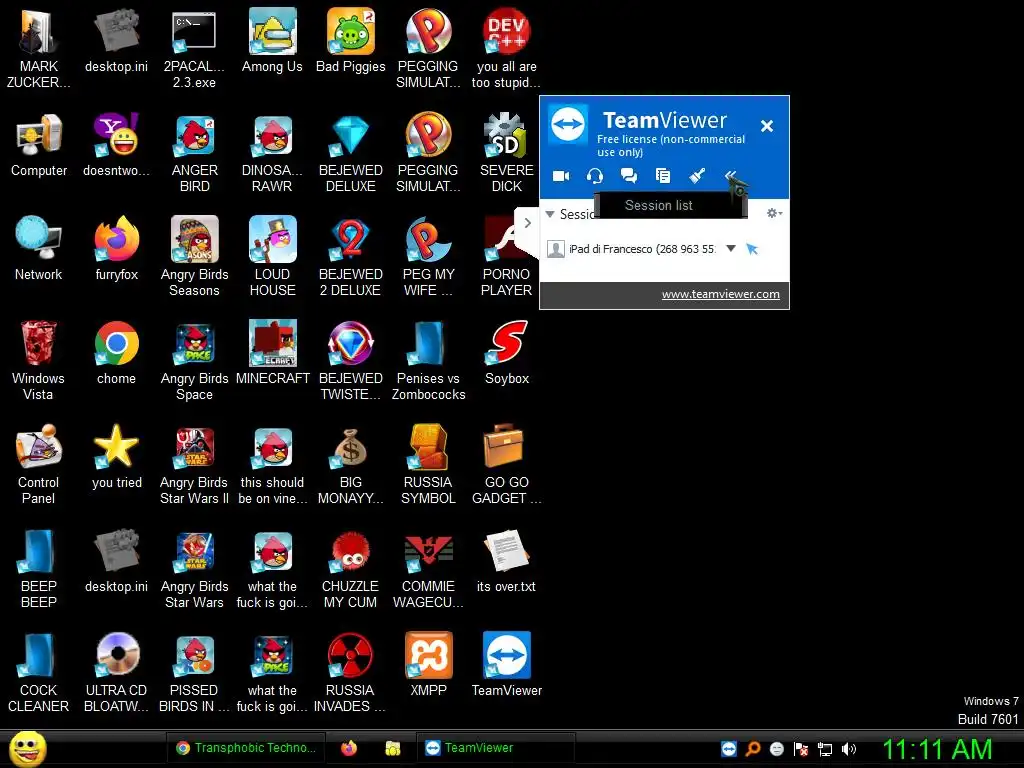Open the folder icon in taskbar
1024x768 pixels.
pyautogui.click(x=392, y=748)
